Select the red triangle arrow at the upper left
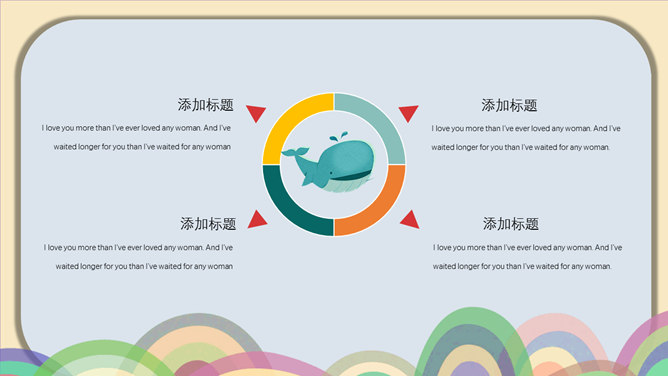The height and width of the screenshot is (376, 668). click(x=256, y=113)
